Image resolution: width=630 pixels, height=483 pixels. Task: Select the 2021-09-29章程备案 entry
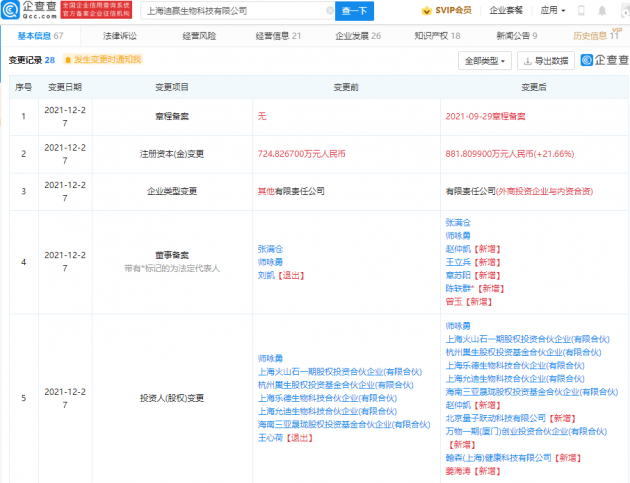pos(485,117)
